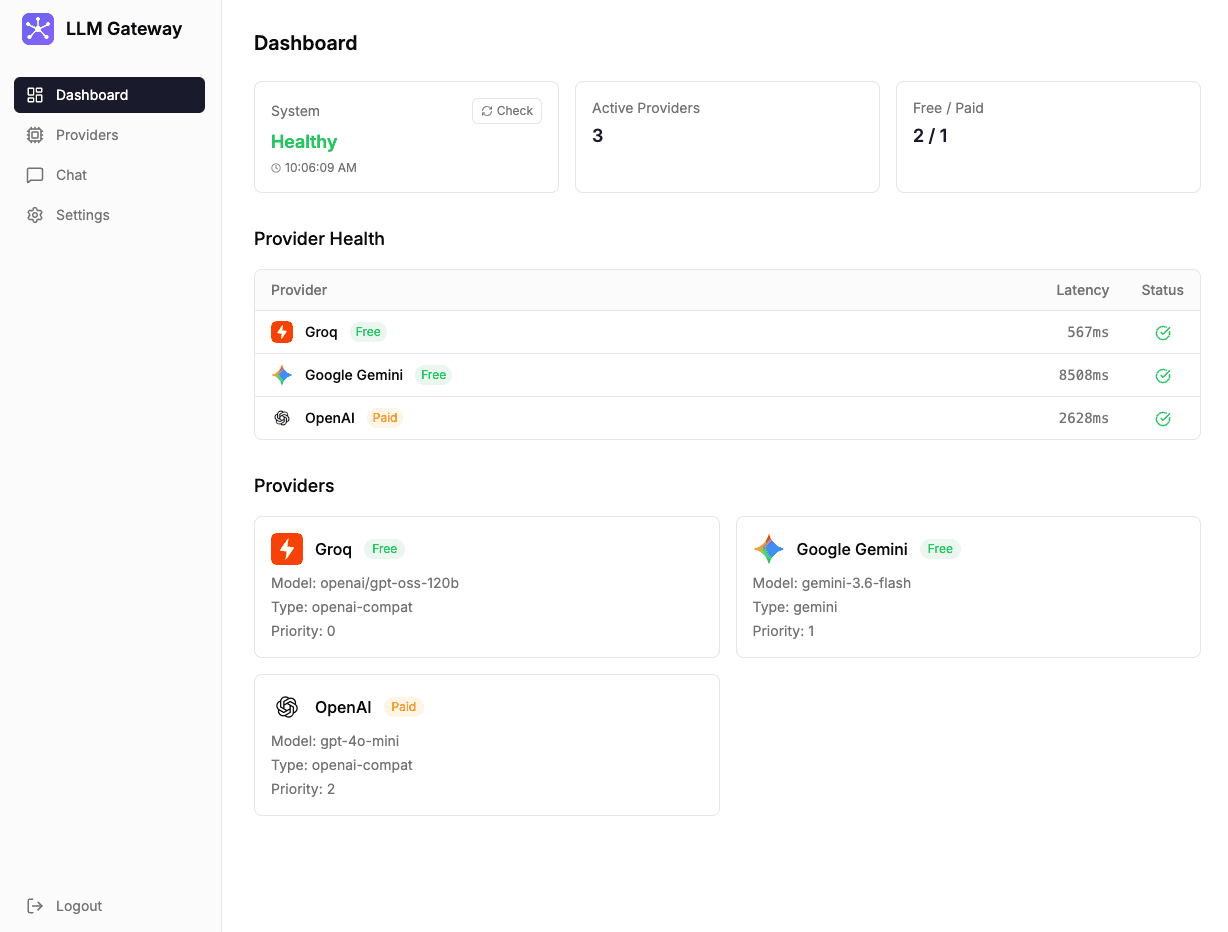Click the Active Providers count 3

[x=598, y=136]
